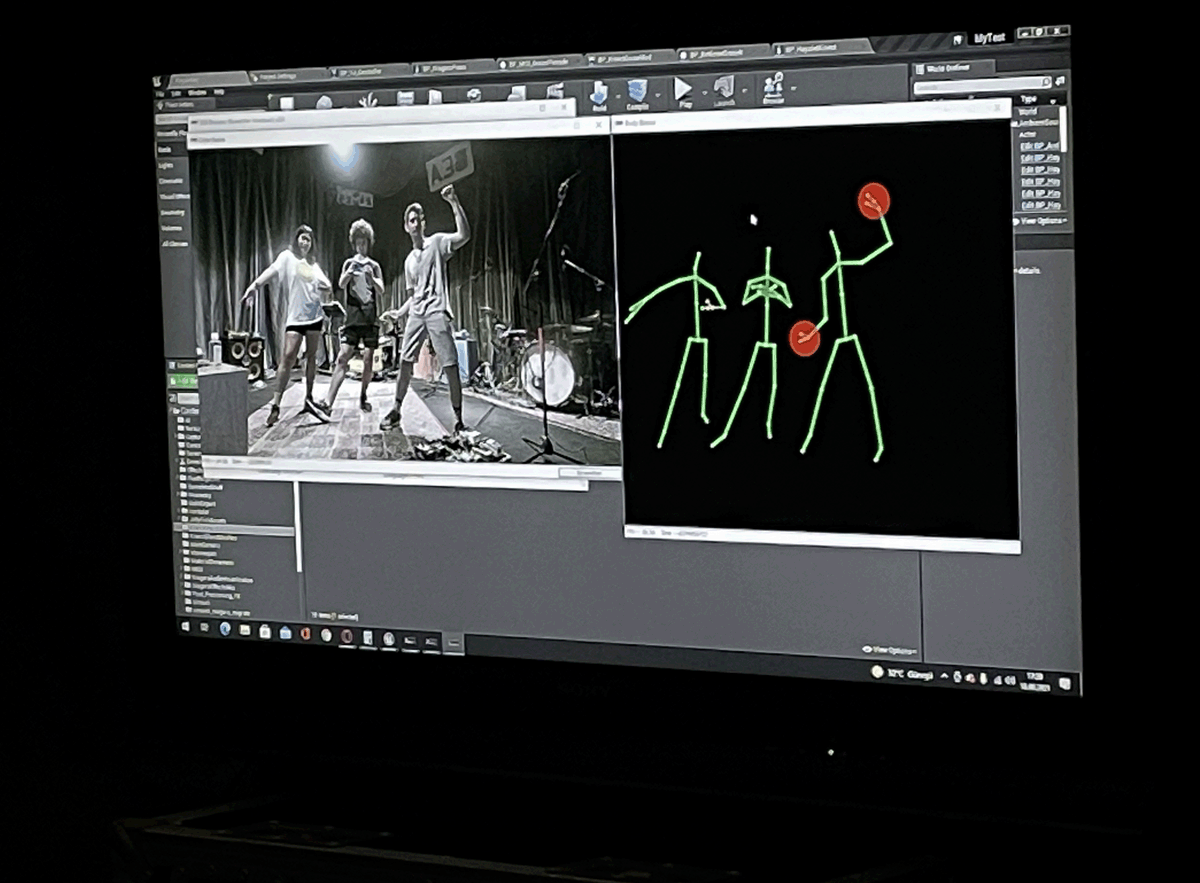Select the Lights category
Image resolution: width=1200 pixels, height=883 pixels.
click(167, 166)
